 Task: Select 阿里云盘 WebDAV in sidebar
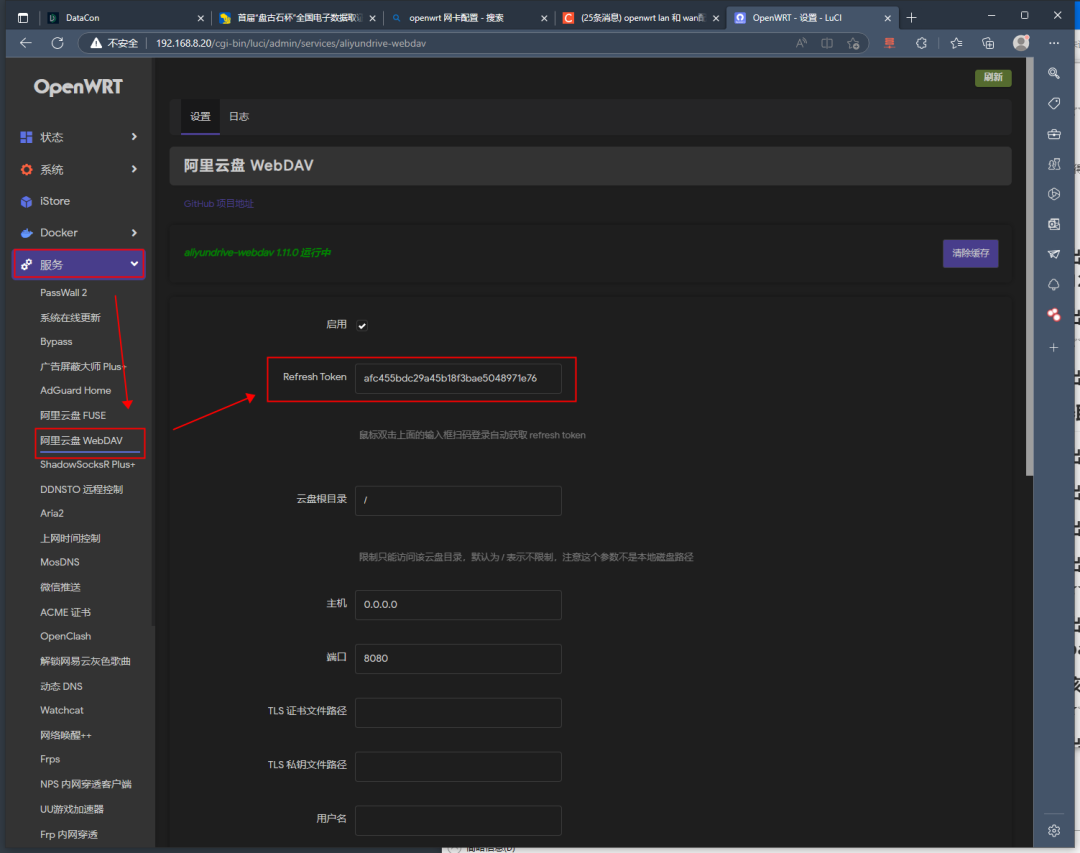point(81,440)
